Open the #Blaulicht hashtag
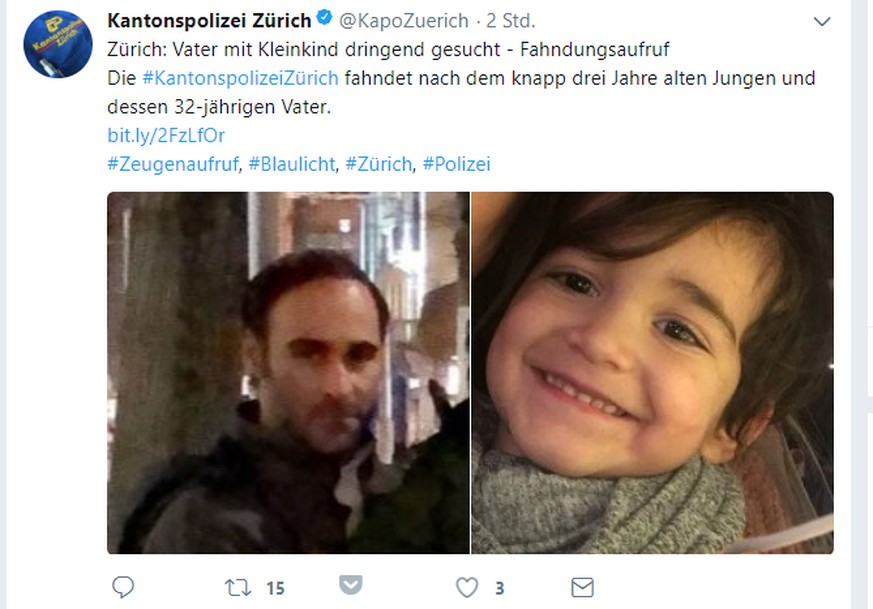Screen dimensions: 873x609 [292, 164]
